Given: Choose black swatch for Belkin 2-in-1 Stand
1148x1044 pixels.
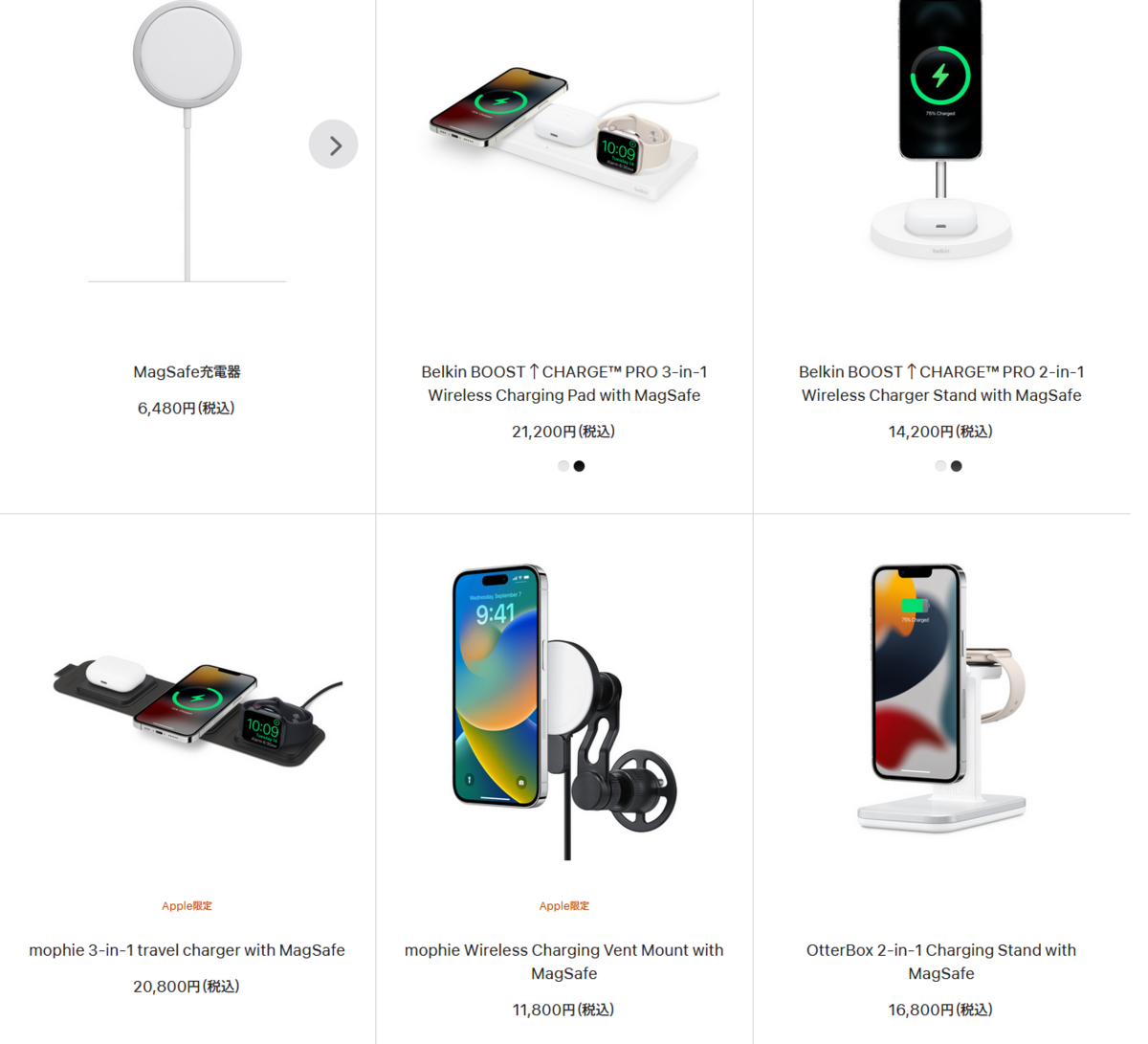Looking at the screenshot, I should pyautogui.click(x=956, y=466).
